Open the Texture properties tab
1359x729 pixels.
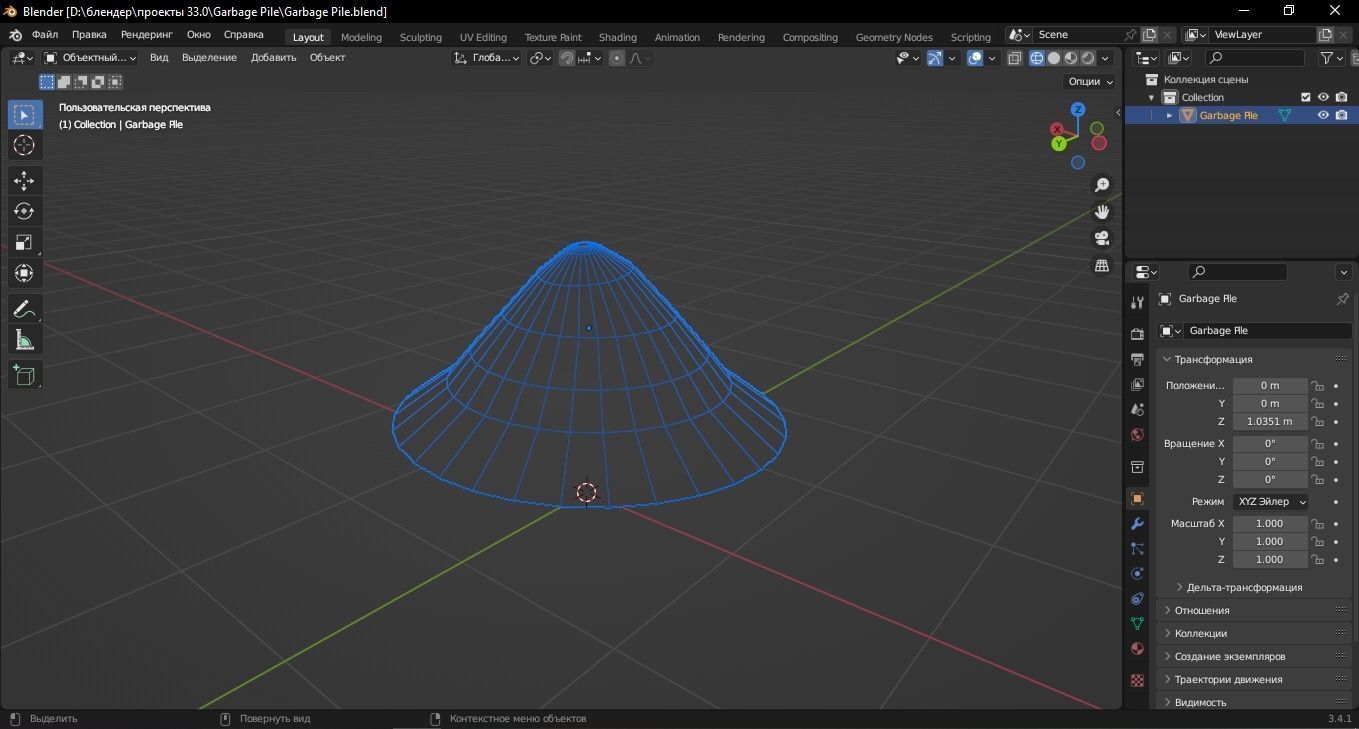pyautogui.click(x=1137, y=681)
